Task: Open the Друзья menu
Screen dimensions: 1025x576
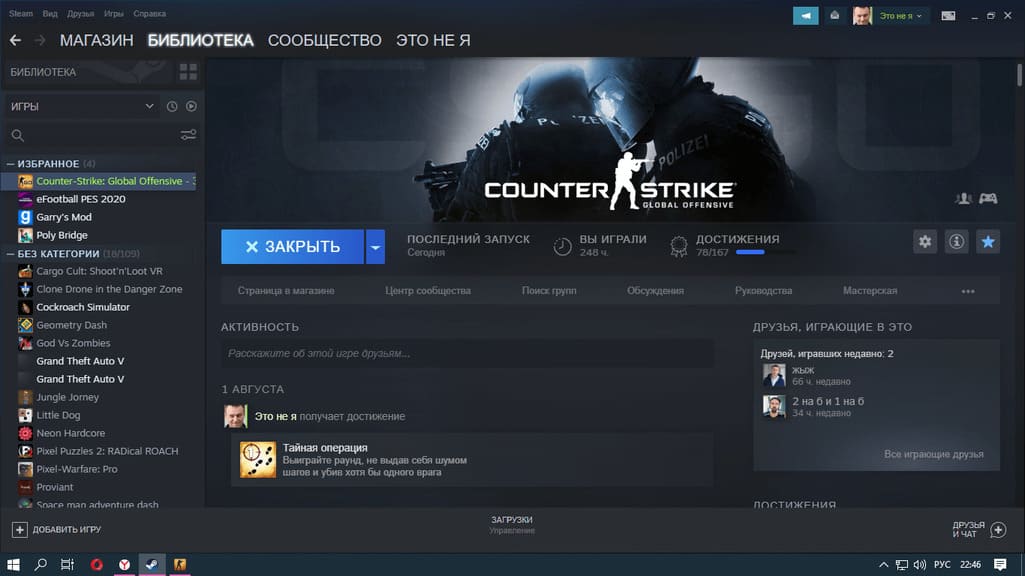Action: [80, 13]
